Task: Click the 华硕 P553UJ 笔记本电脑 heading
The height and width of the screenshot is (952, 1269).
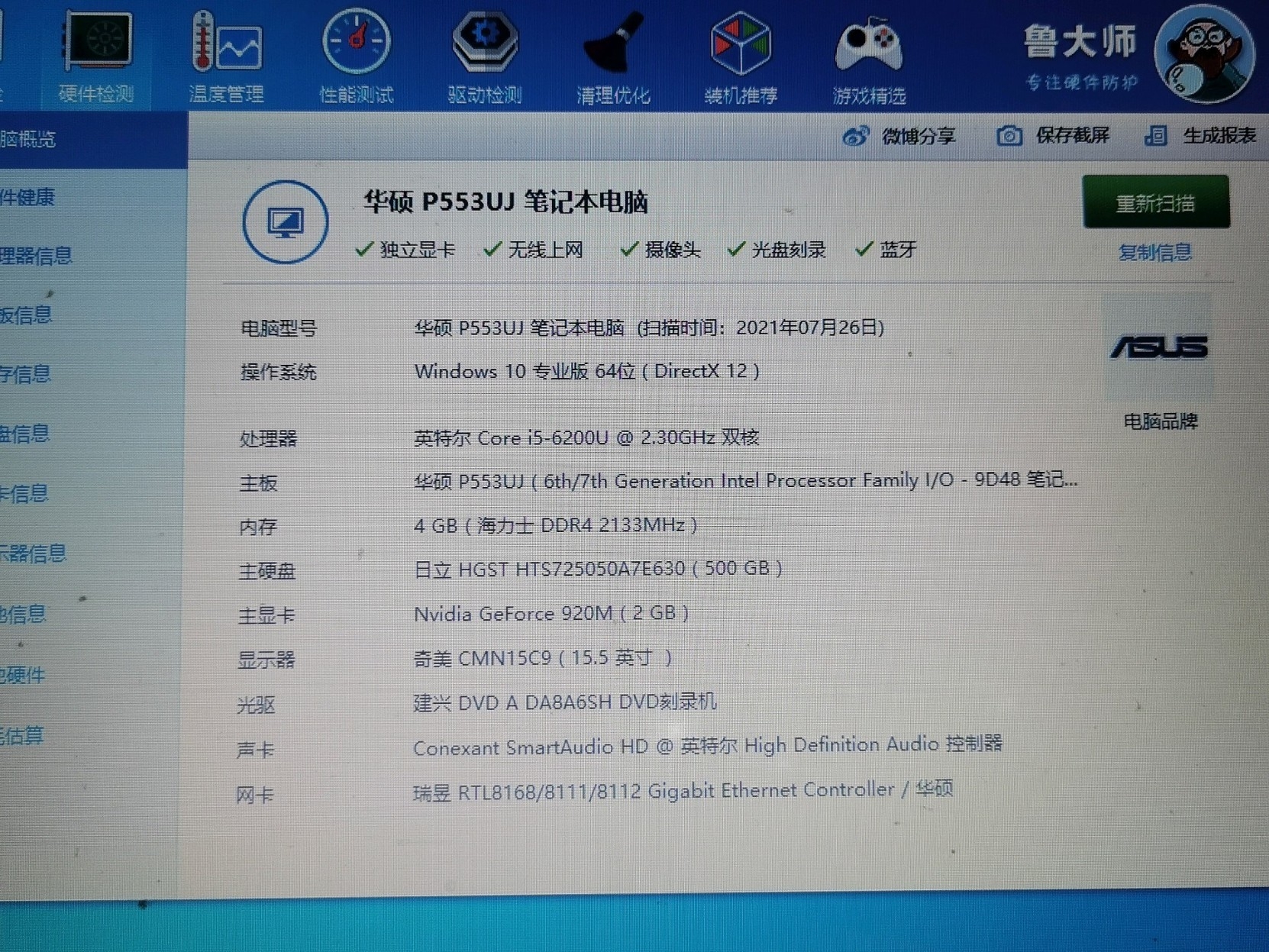Action: 505,202
